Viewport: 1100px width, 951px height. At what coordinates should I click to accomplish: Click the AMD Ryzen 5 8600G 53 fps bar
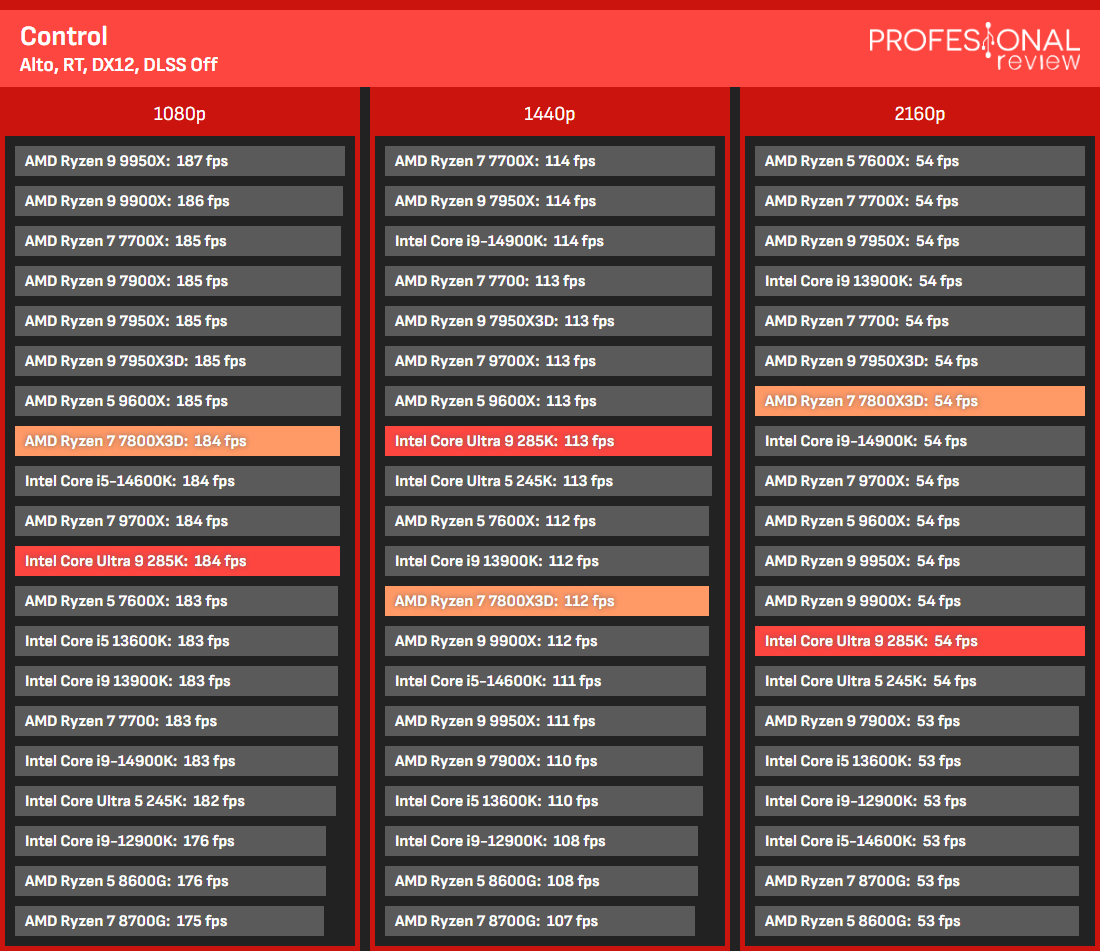click(x=917, y=921)
